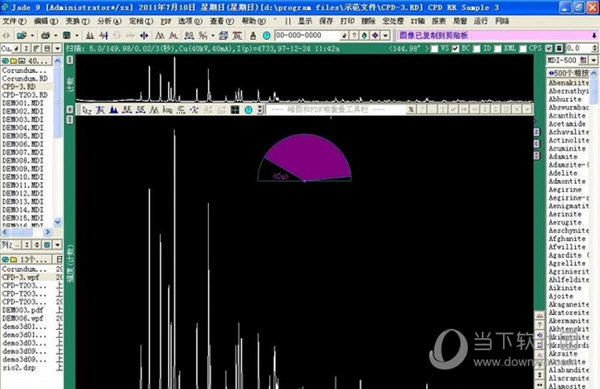
Task: Click the purple overlaid peaks icon
Action: click(x=173, y=36)
